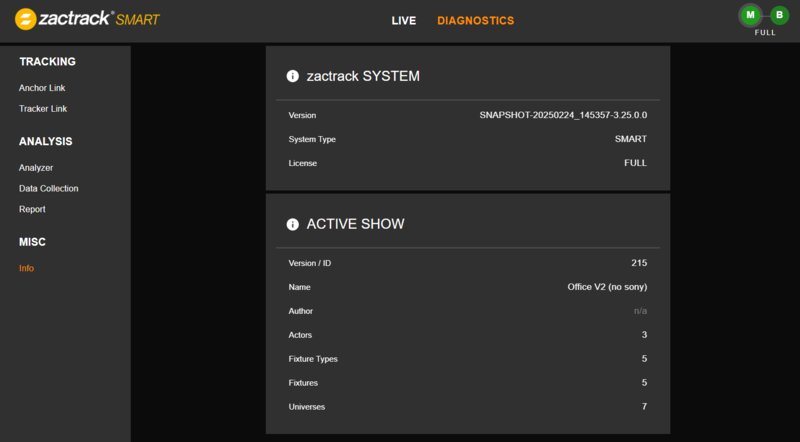Click the Version / ID value 215

pos(639,263)
